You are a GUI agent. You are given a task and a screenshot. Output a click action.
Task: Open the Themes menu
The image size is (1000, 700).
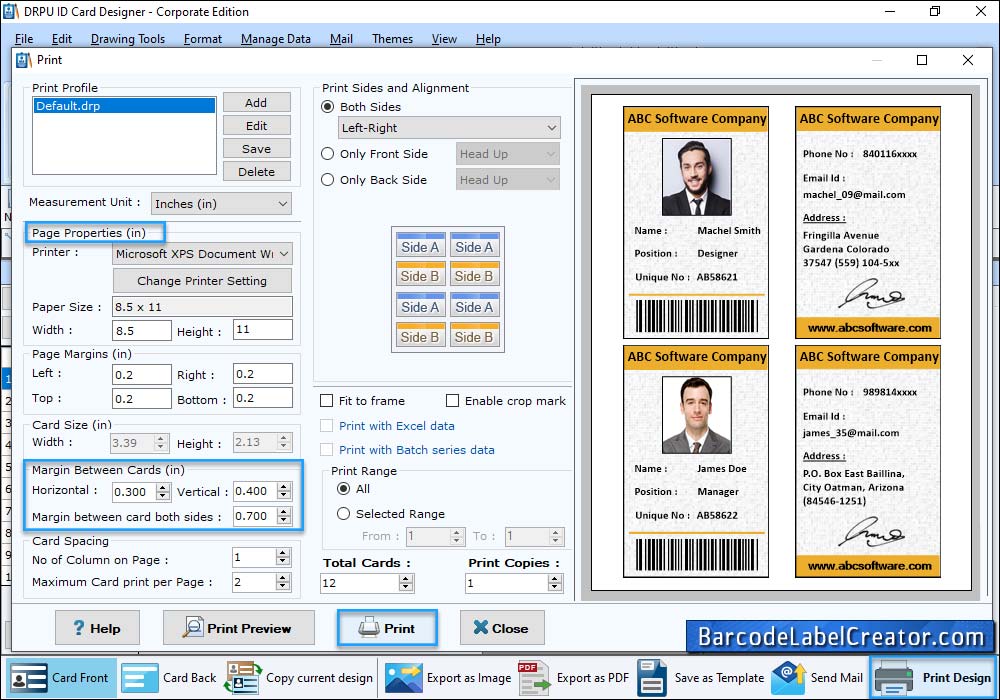[x=392, y=39]
